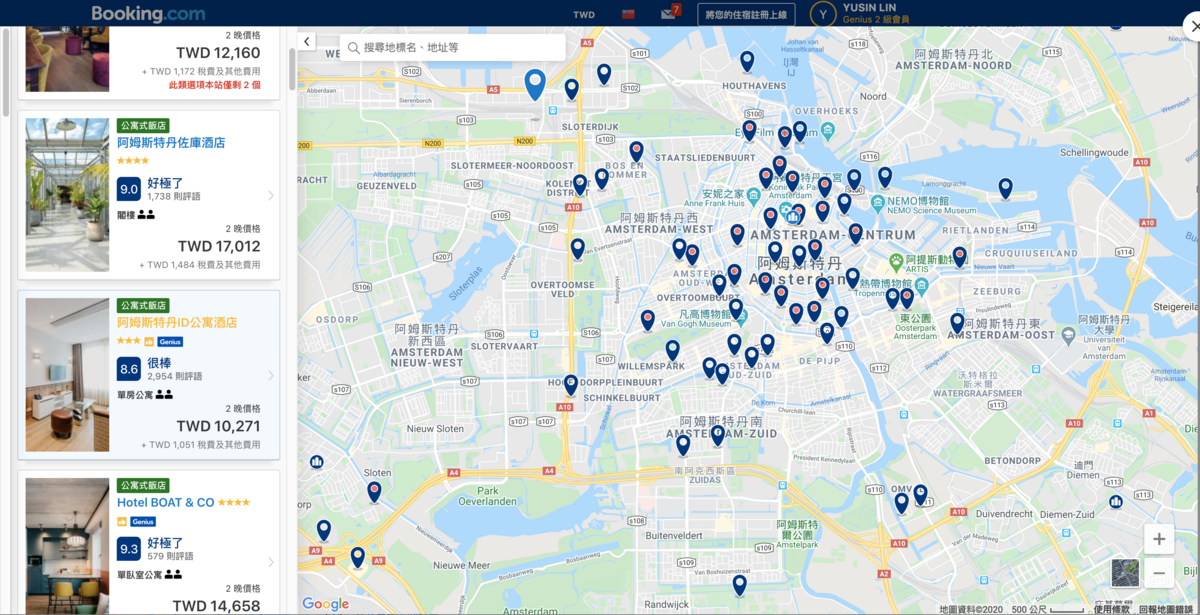Click the 9.0 review score badge

coord(128,189)
